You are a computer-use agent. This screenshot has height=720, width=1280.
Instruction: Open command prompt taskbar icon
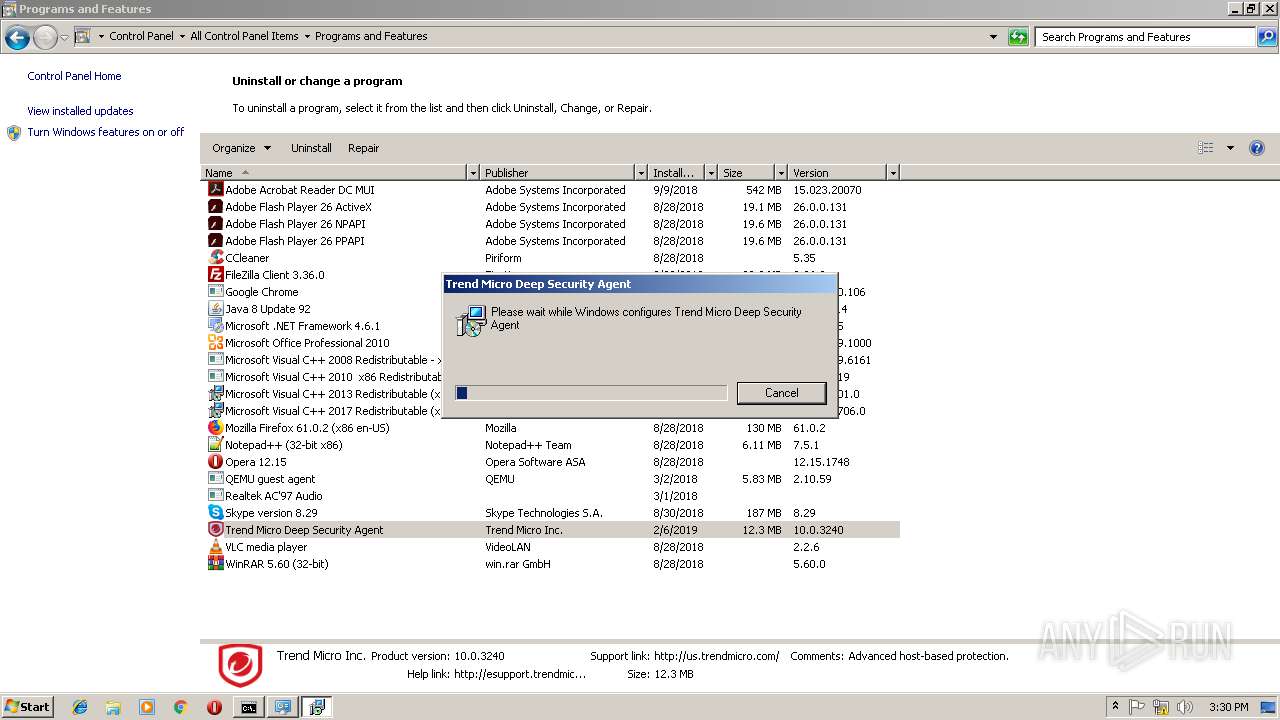pyautogui.click(x=248, y=707)
